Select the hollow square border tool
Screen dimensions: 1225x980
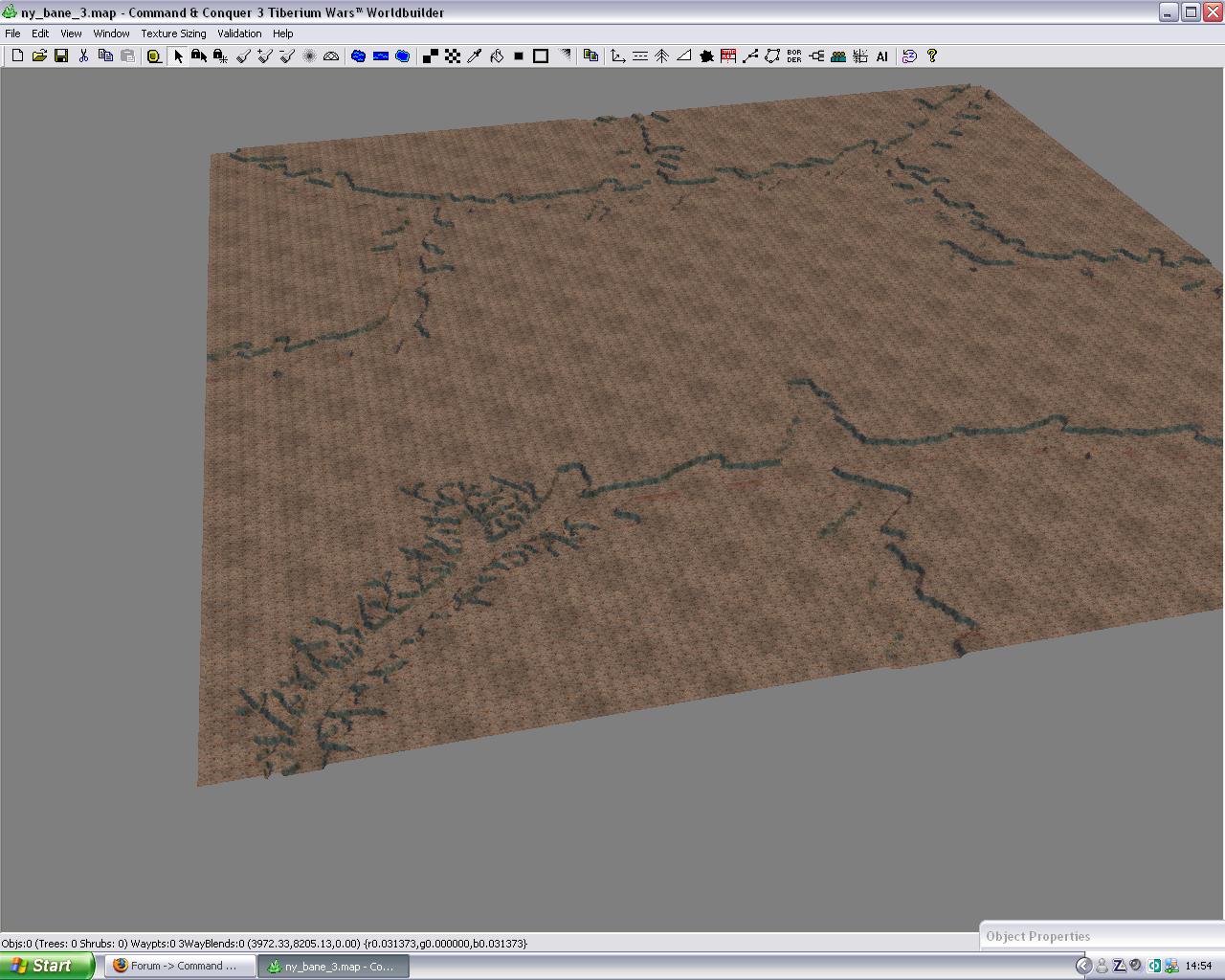pyautogui.click(x=540, y=56)
